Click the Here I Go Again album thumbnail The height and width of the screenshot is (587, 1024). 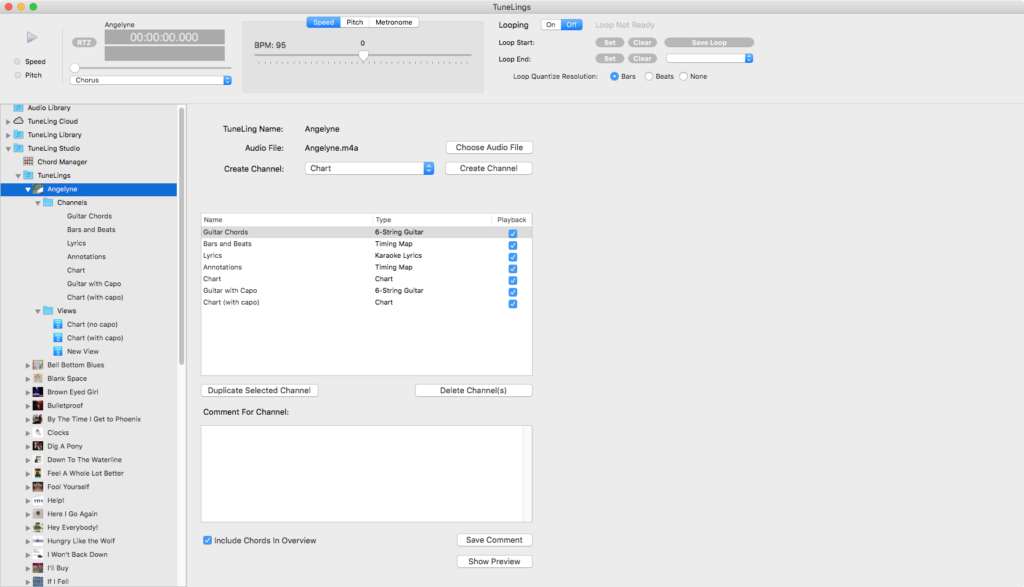38,514
